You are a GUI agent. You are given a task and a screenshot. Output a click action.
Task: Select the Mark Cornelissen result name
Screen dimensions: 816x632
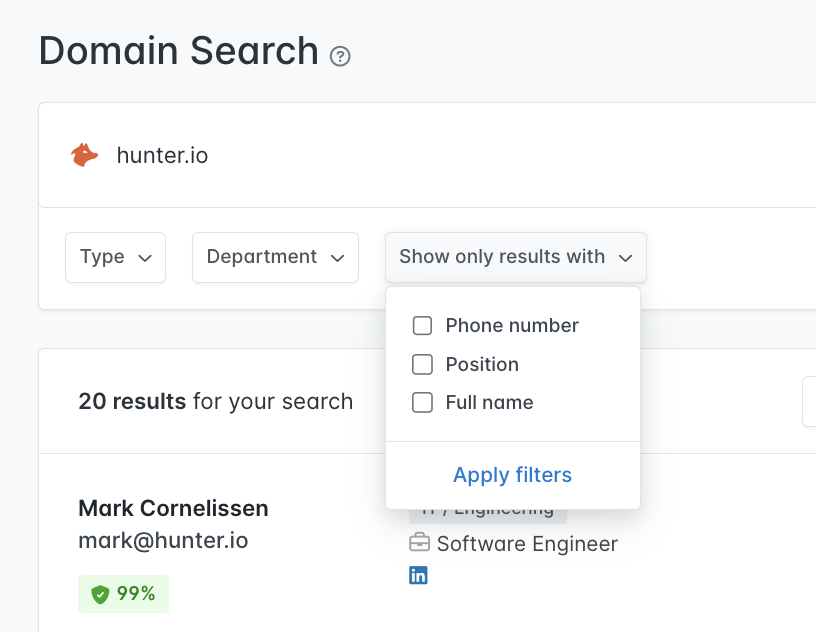[x=173, y=508]
